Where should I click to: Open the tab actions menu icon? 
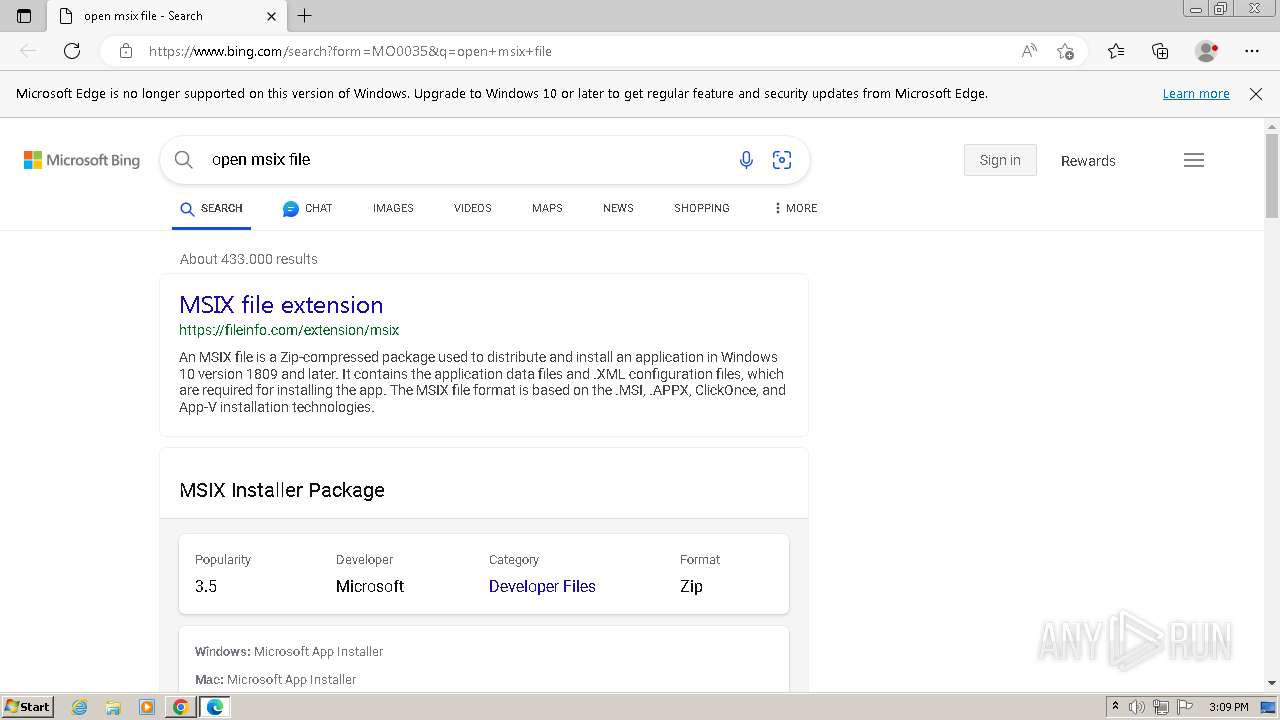pyautogui.click(x=24, y=16)
